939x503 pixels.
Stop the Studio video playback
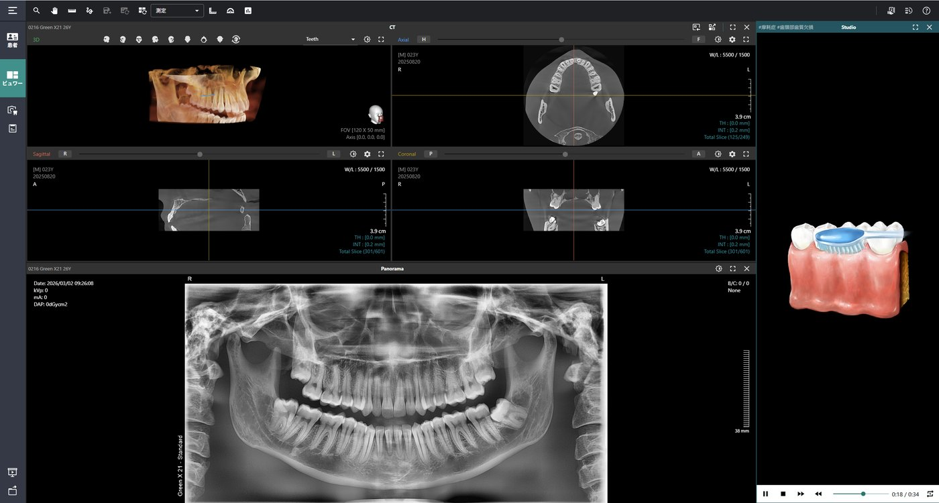pos(783,494)
